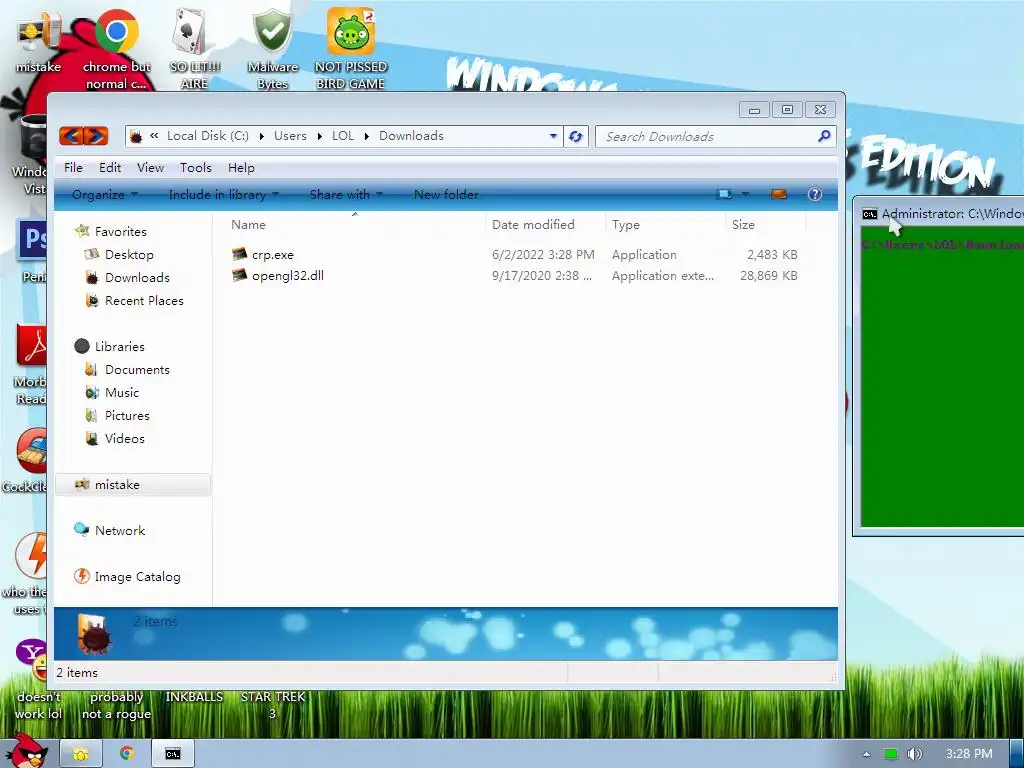Click New folder button
1024x768 pixels.
point(446,194)
